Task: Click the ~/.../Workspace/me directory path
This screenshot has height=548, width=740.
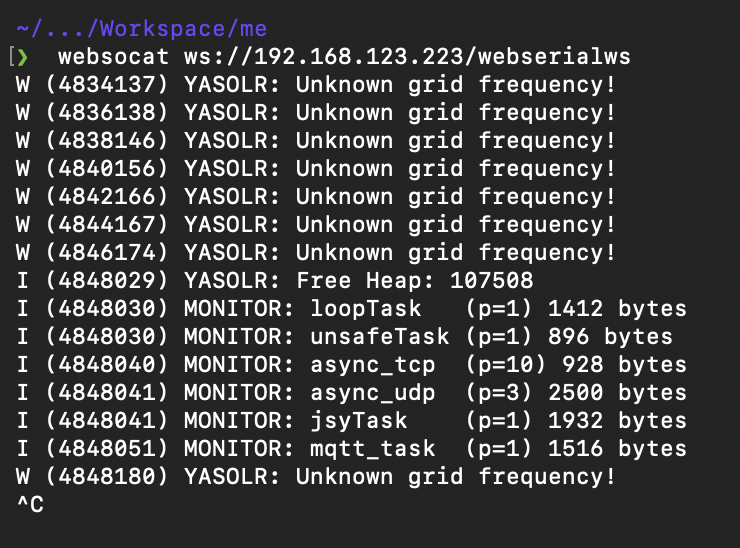Action: pos(142,29)
